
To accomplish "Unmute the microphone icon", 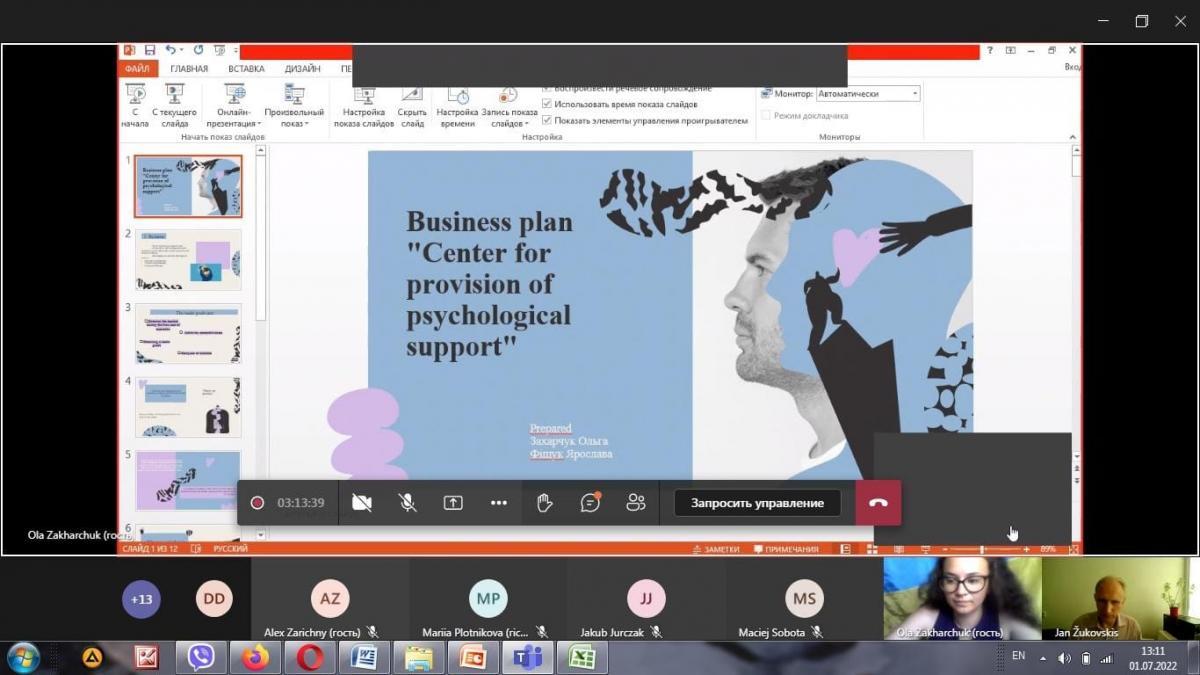I will (408, 503).
